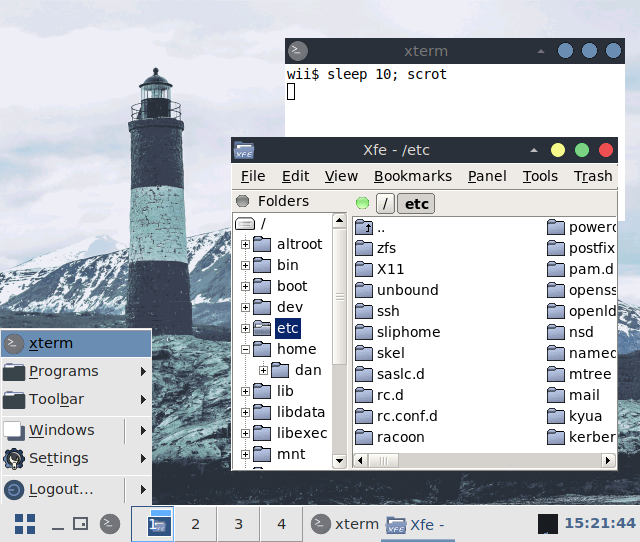Screen dimensions: 640x542
Task: Launch terminal from the taskbar quick-launch icon
Action: pyautogui.click(x=110, y=523)
